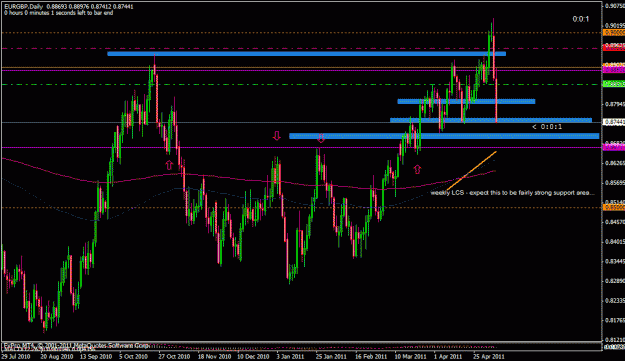Select the red down arrow overlapping the blue bar
Viewport: 625px width, 361px height.
point(320,138)
